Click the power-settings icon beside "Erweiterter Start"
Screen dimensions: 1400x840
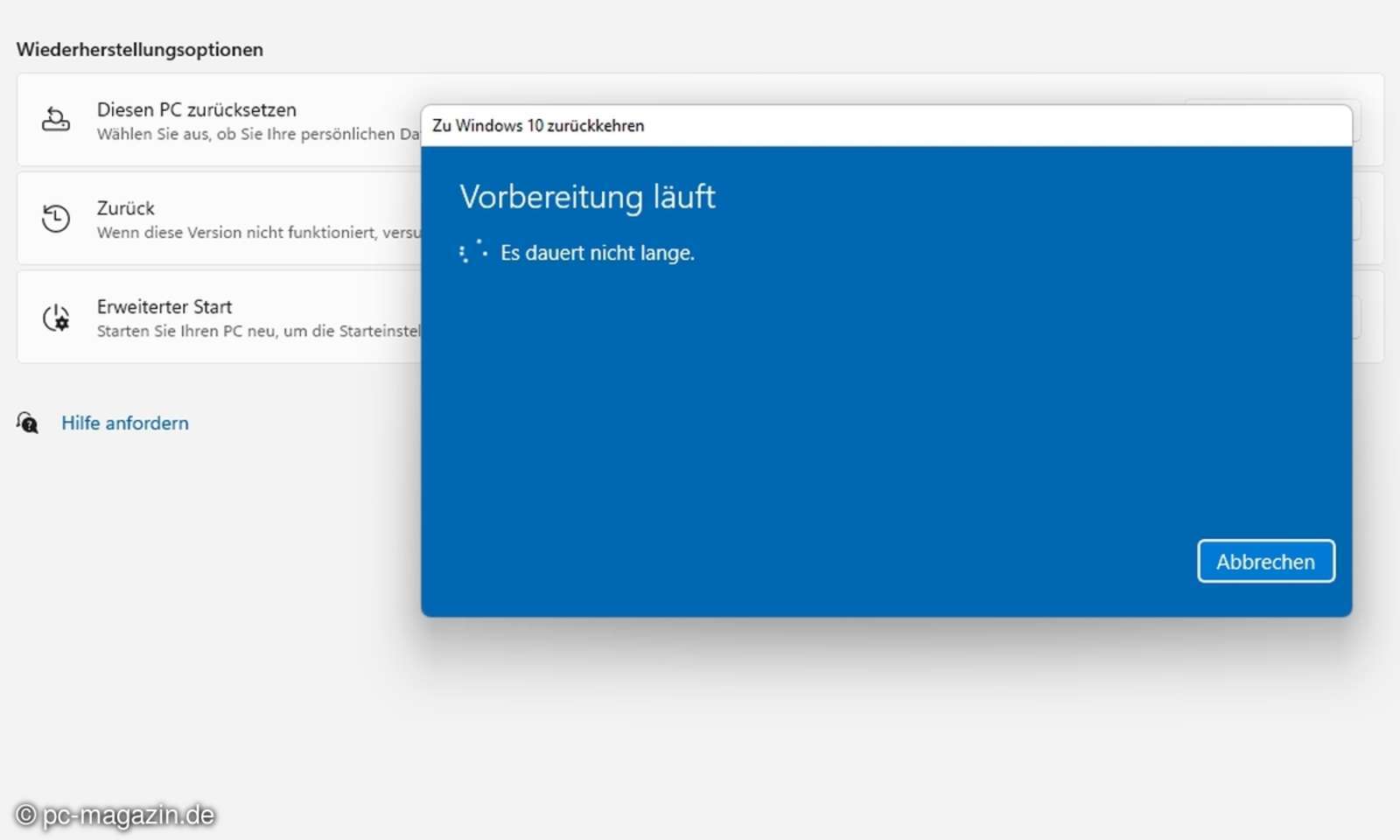pos(55,318)
